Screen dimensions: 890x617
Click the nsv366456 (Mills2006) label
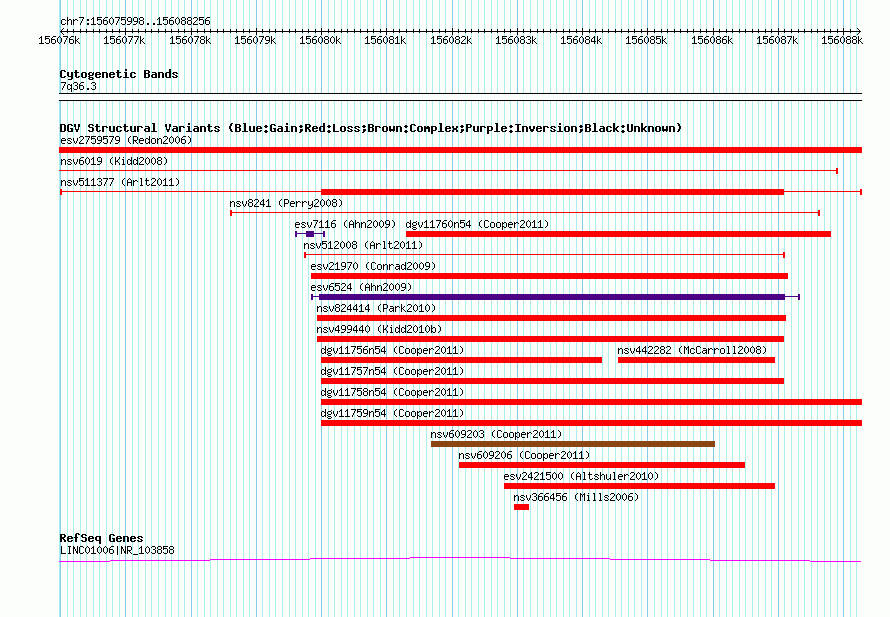coord(576,497)
